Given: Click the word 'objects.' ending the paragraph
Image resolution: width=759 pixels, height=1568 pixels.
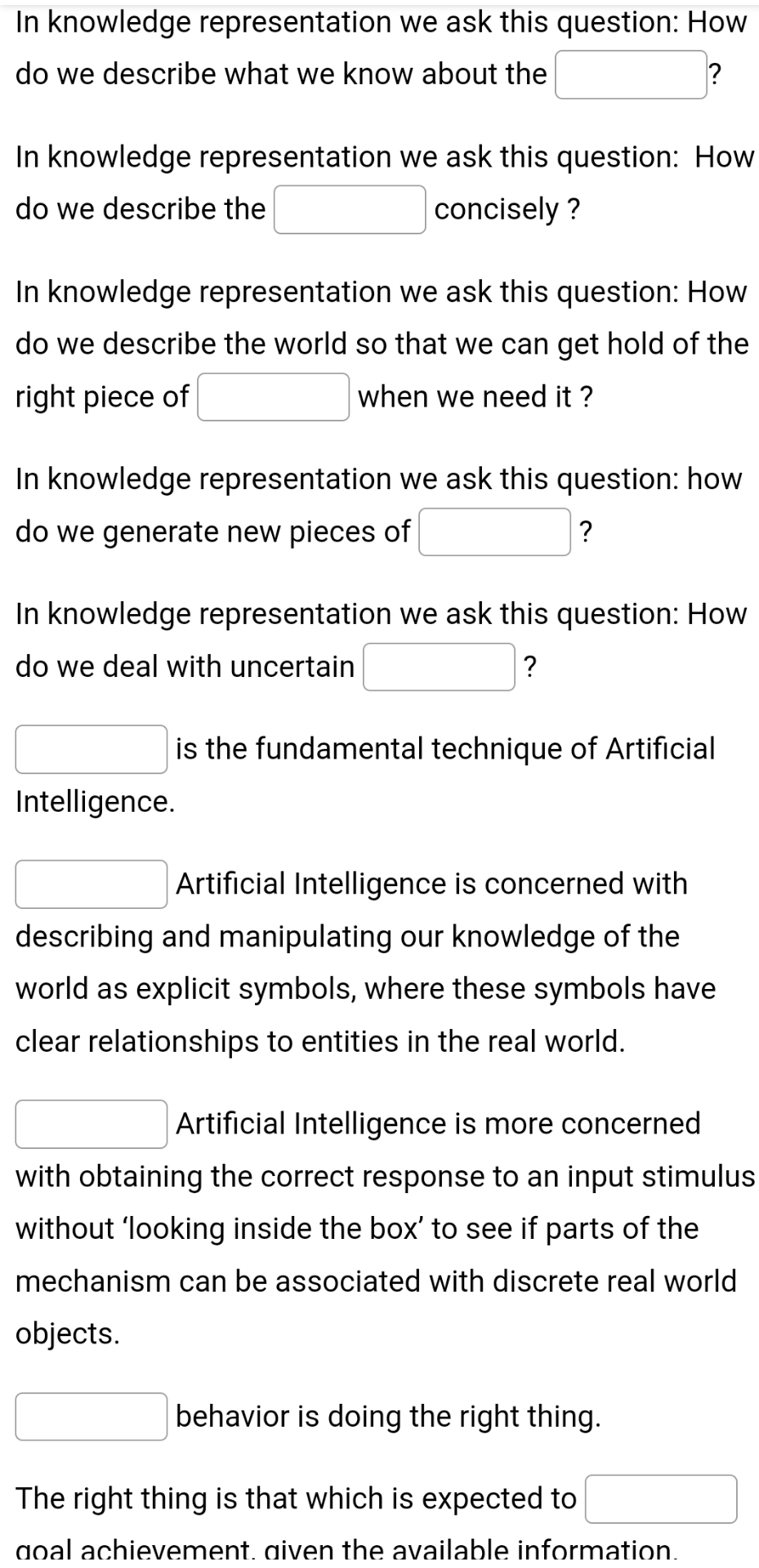Looking at the screenshot, I should click(x=67, y=1333).
